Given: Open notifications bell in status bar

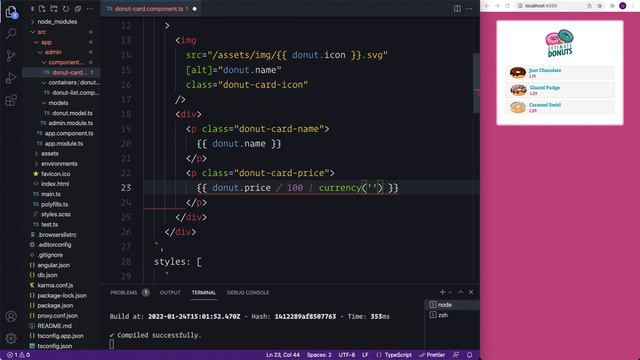Looking at the screenshot, I should click(470, 355).
